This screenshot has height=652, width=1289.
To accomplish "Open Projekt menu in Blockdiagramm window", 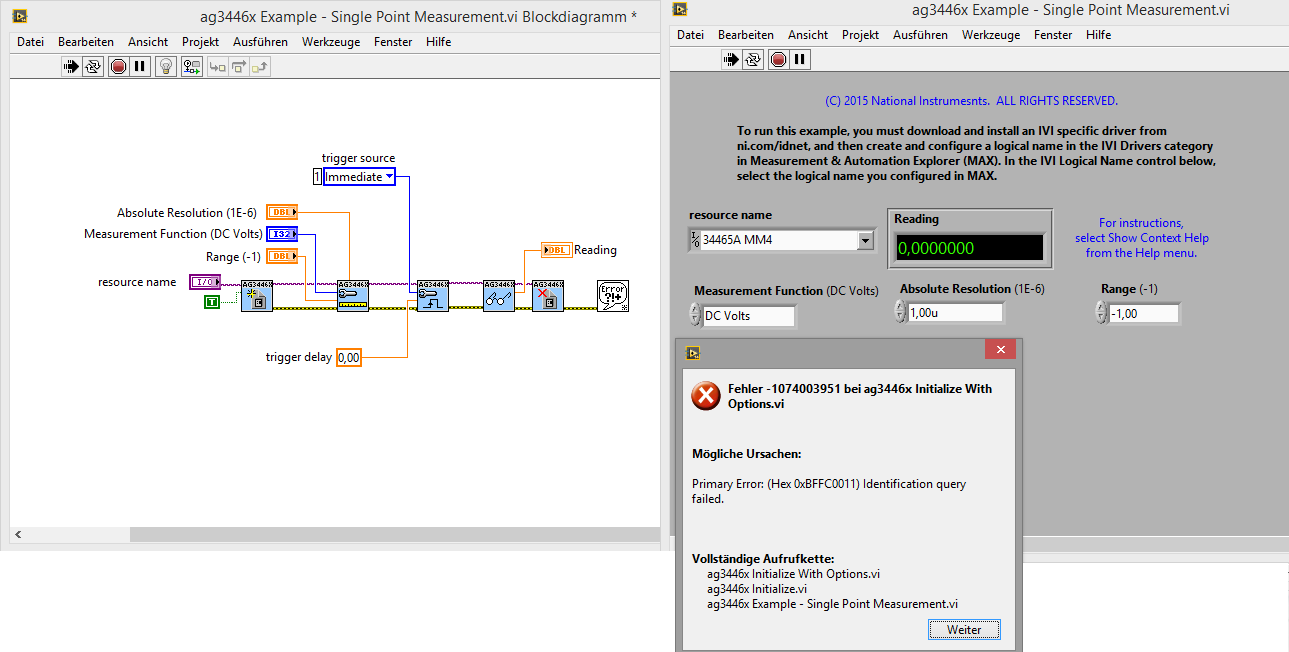I will [x=201, y=42].
